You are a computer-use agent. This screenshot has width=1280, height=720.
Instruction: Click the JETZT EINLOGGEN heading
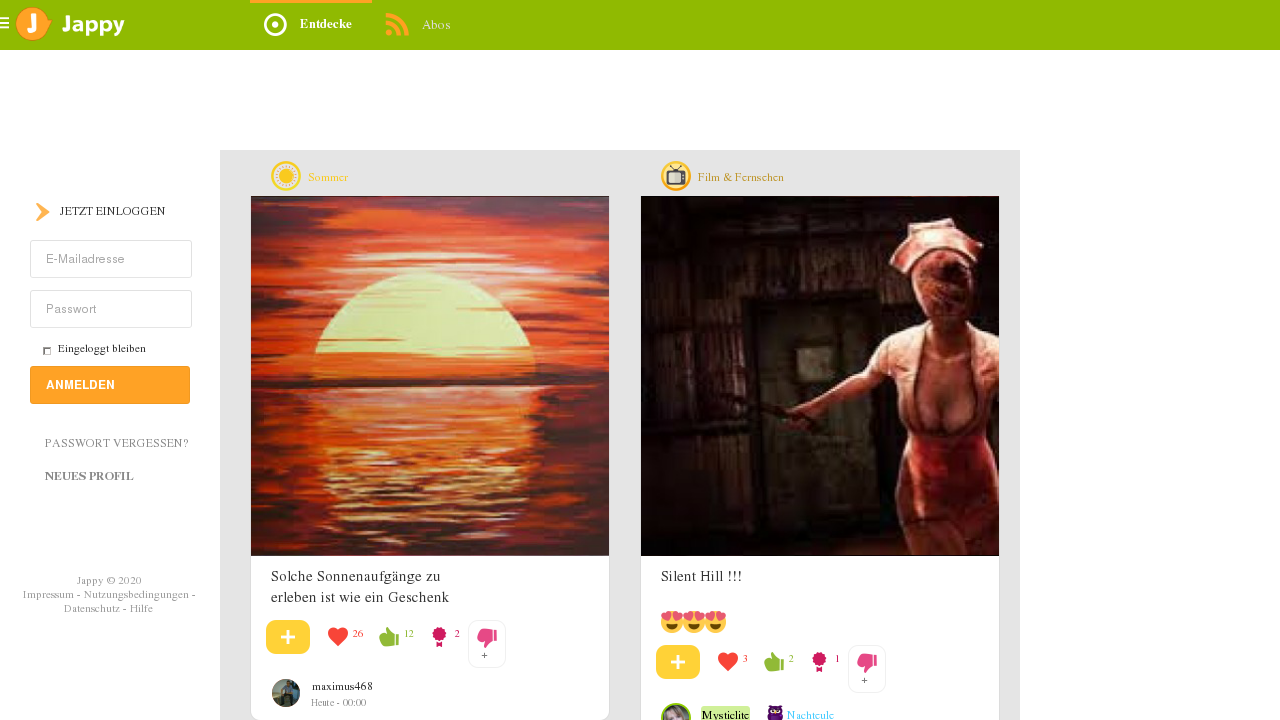pyautogui.click(x=112, y=212)
